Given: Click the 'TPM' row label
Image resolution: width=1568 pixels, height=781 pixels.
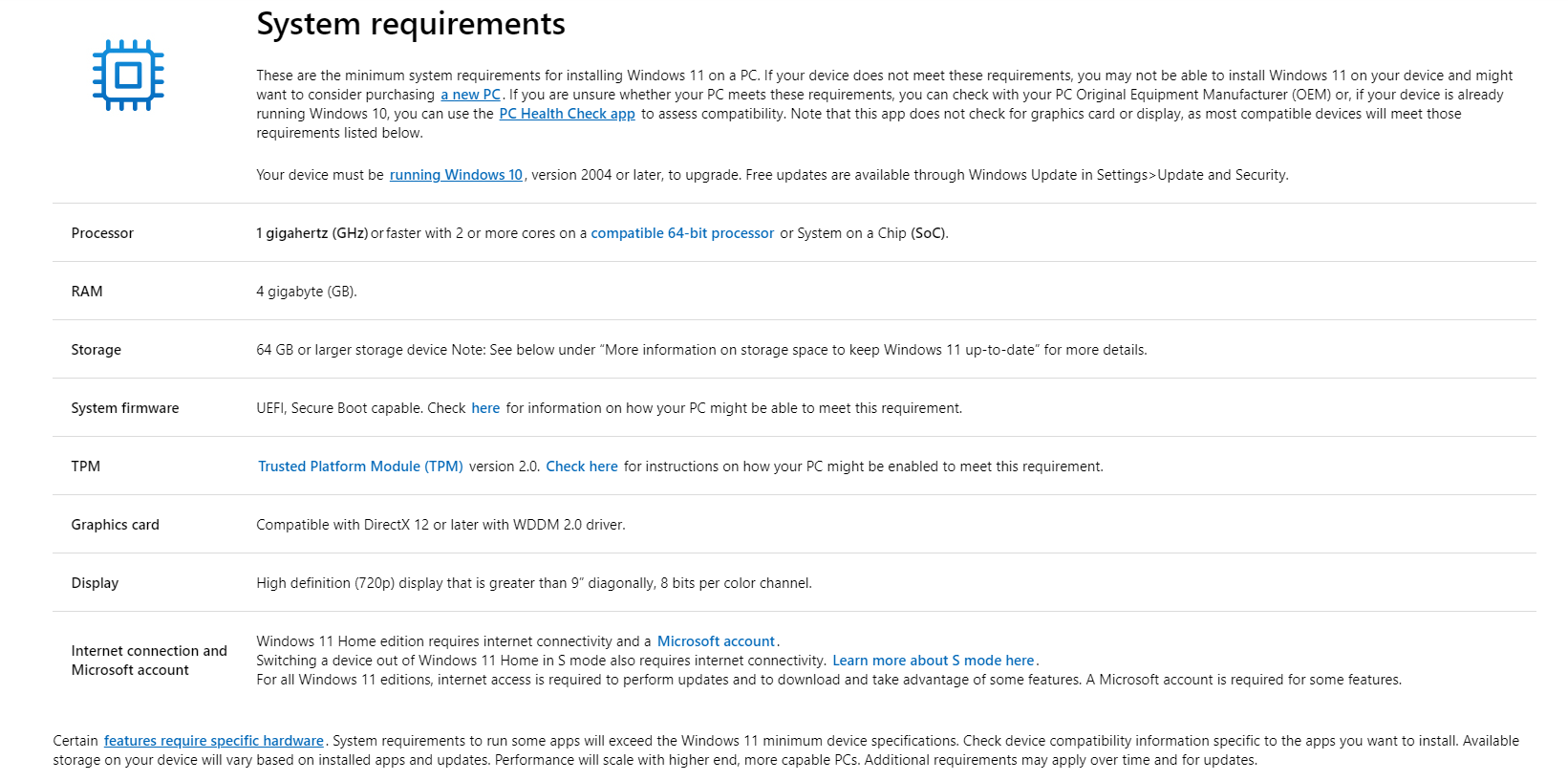Looking at the screenshot, I should coord(86,466).
